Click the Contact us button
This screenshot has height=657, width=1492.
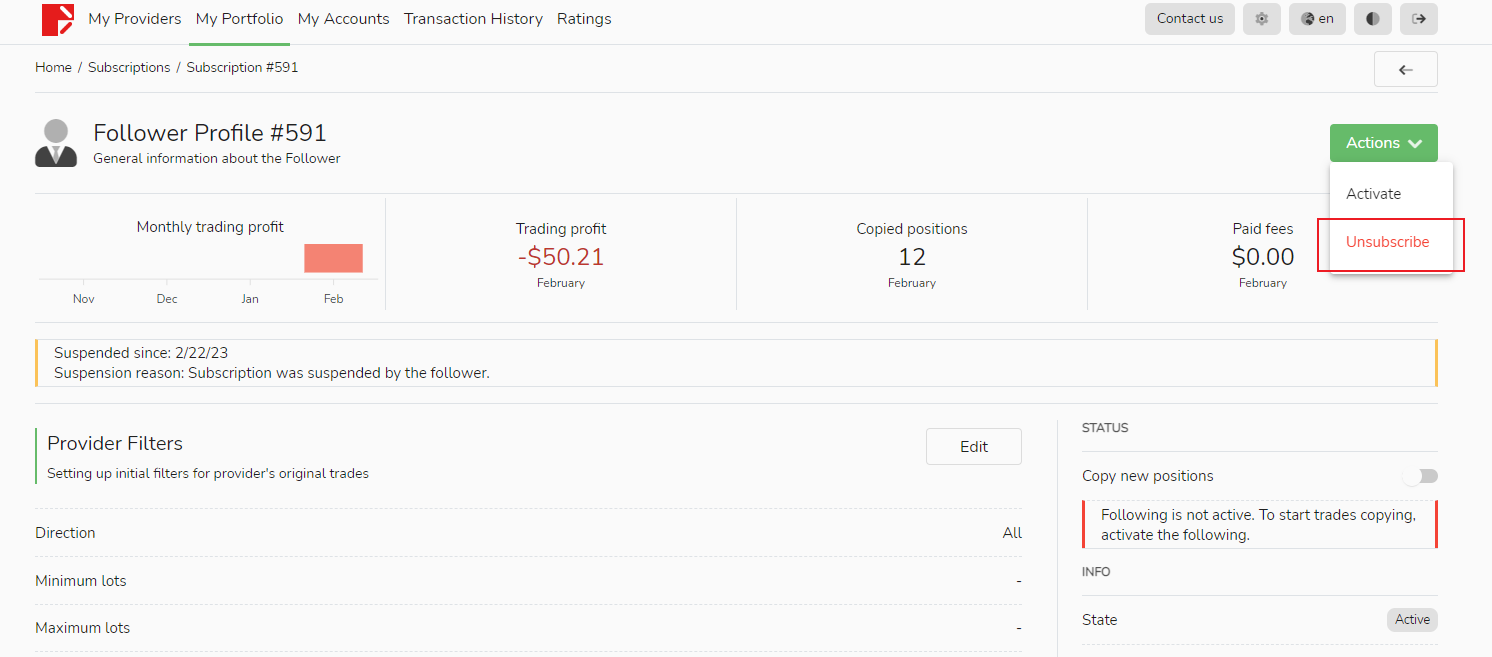click(1189, 19)
